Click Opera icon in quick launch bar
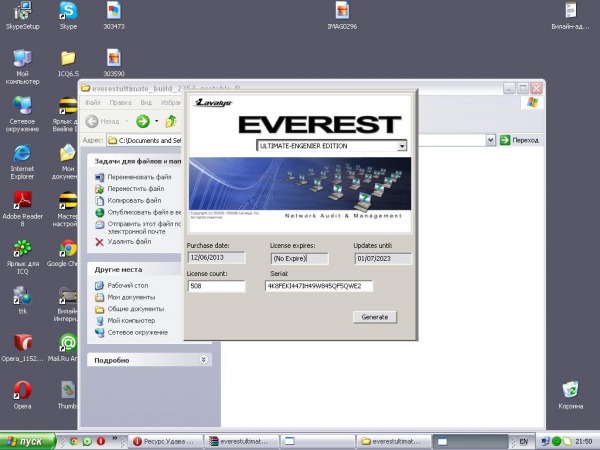Viewport: 600px width, 450px height. click(101, 441)
